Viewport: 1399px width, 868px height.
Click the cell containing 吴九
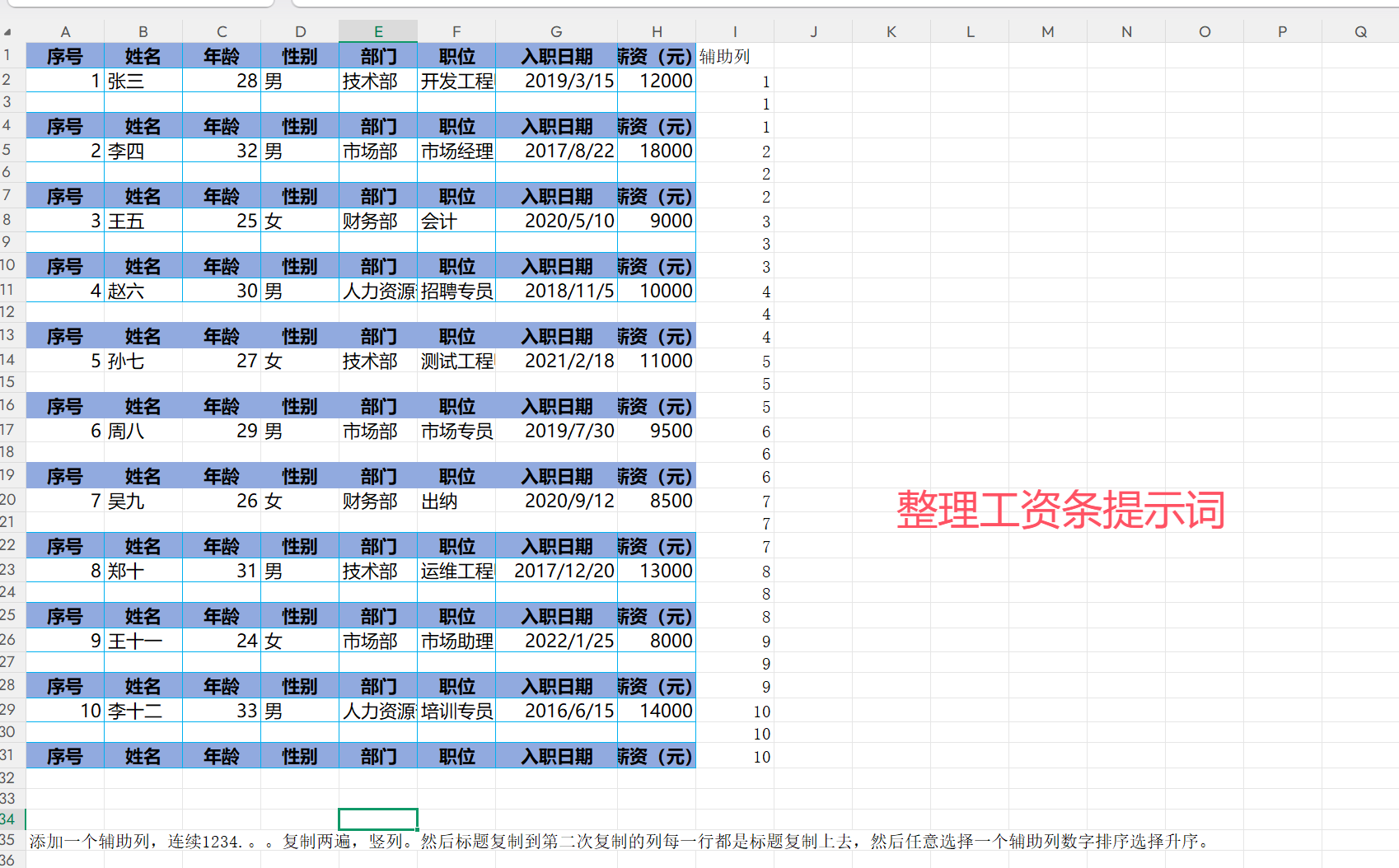(143, 501)
